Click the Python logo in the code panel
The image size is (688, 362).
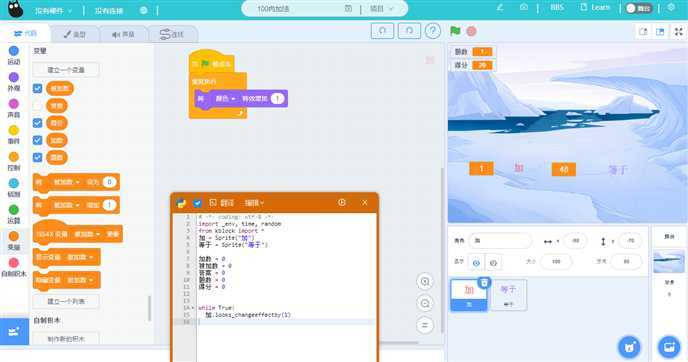181,203
